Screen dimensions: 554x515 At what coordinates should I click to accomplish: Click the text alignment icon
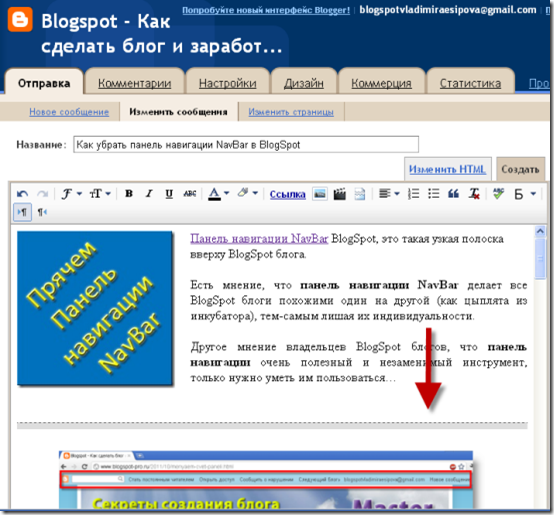pos(385,194)
